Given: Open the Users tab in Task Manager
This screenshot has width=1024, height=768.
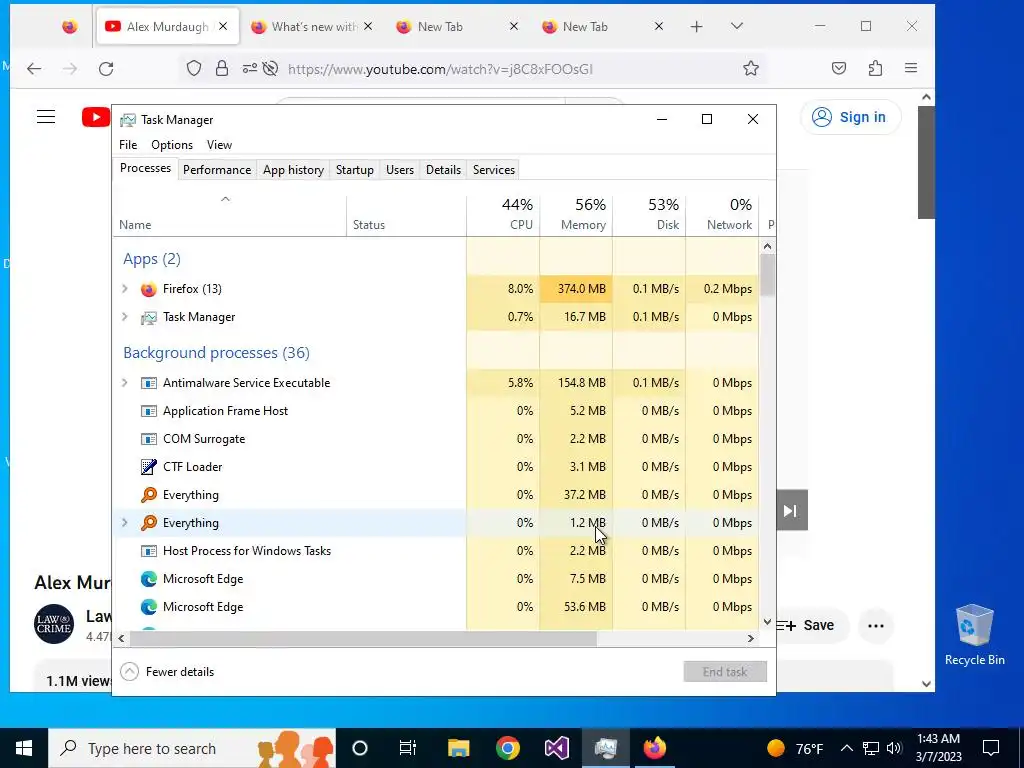Looking at the screenshot, I should click(x=400, y=170).
